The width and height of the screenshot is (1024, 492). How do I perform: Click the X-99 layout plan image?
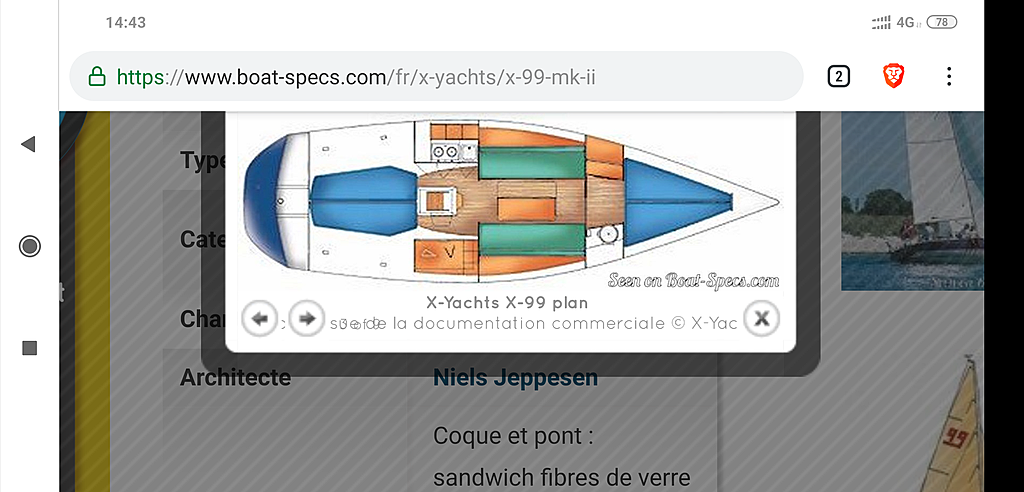510,200
